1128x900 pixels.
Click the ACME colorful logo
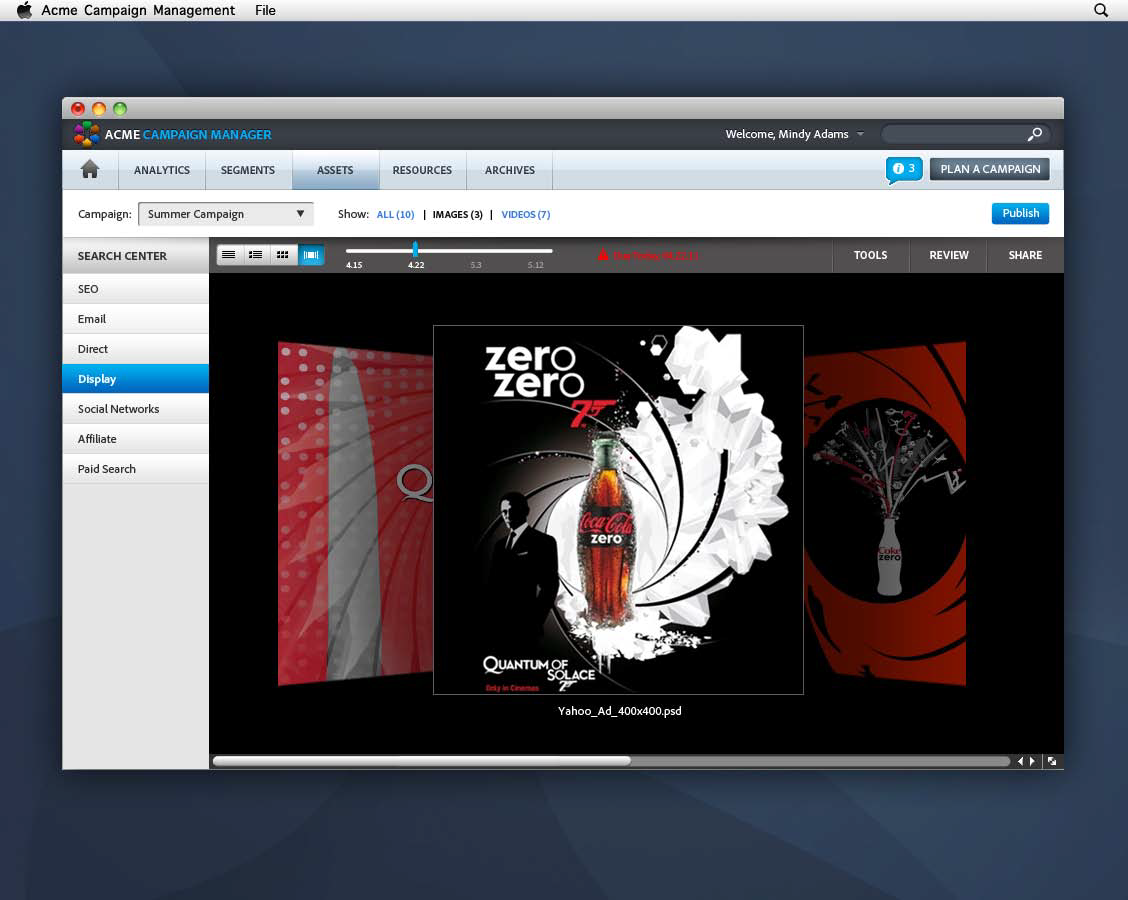click(x=86, y=134)
